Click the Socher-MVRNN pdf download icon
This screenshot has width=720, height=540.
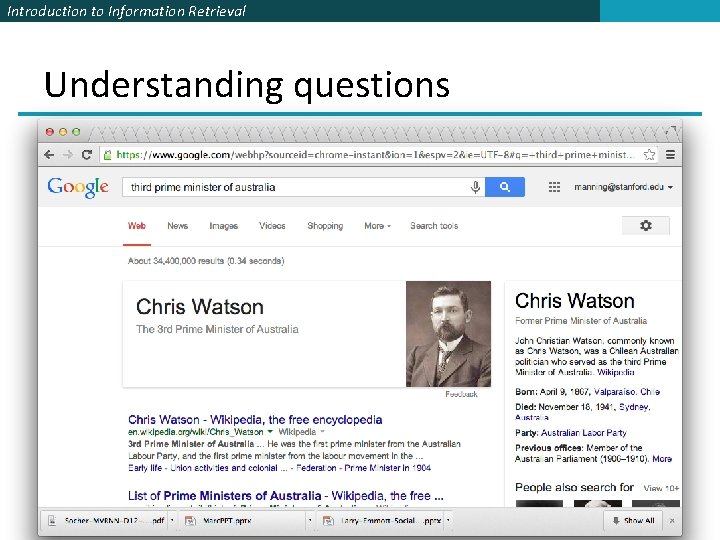pyautogui.click(x=52, y=520)
